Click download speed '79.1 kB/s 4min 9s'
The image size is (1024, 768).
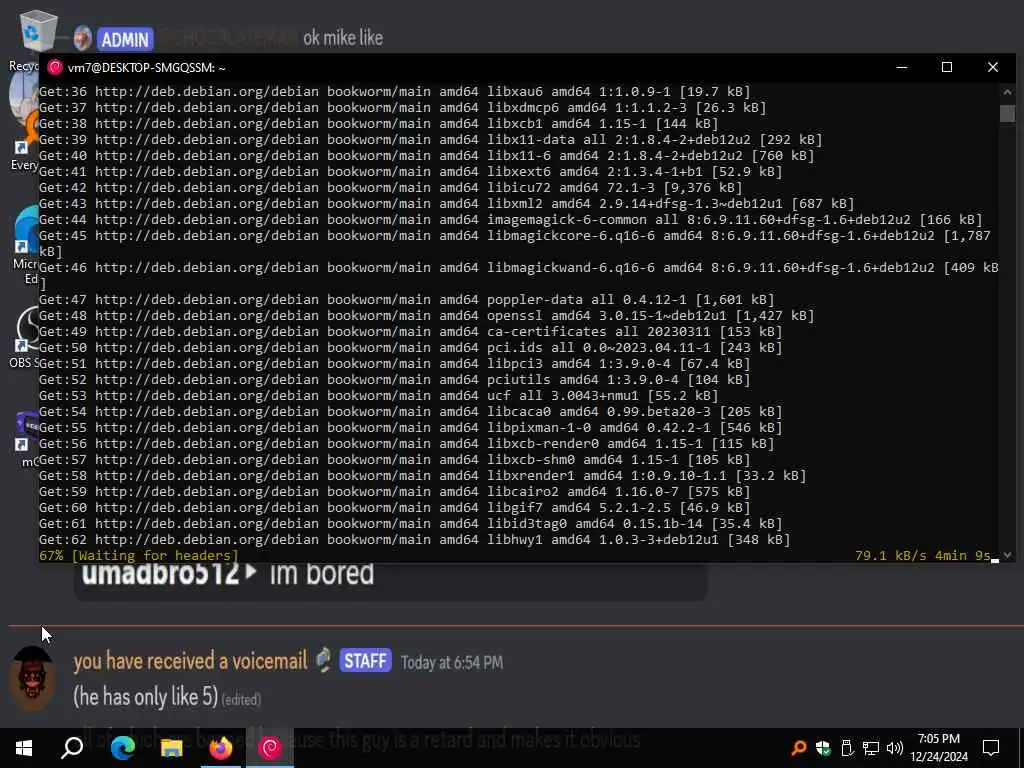923,556
